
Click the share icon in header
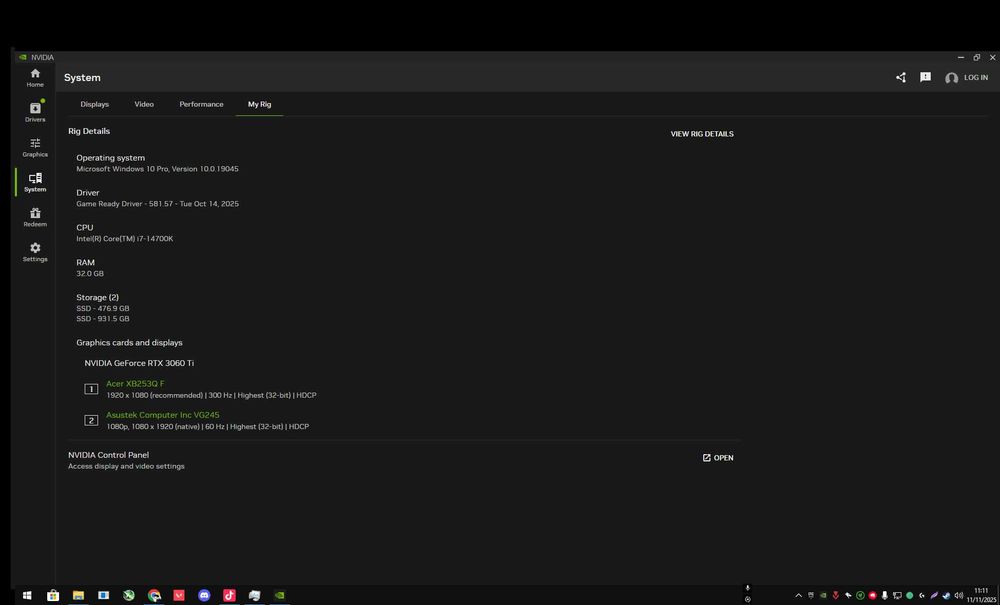(901, 78)
